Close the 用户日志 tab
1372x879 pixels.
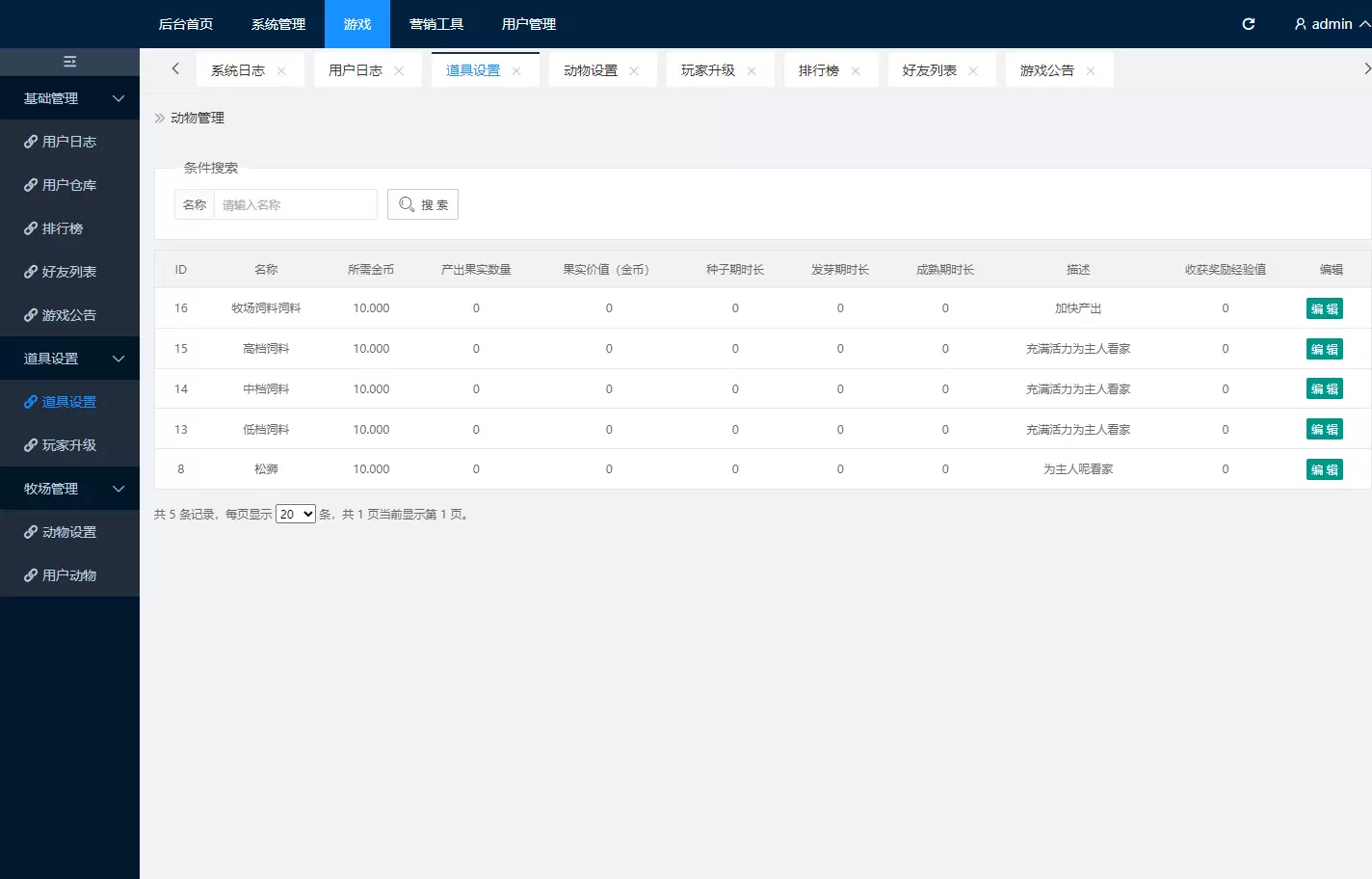[399, 71]
